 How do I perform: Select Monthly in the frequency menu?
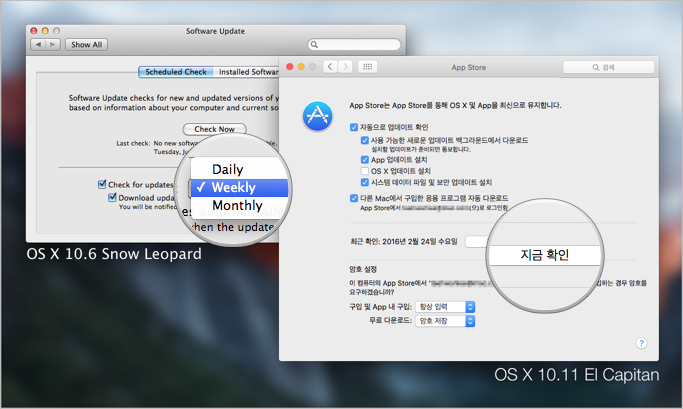tap(239, 205)
